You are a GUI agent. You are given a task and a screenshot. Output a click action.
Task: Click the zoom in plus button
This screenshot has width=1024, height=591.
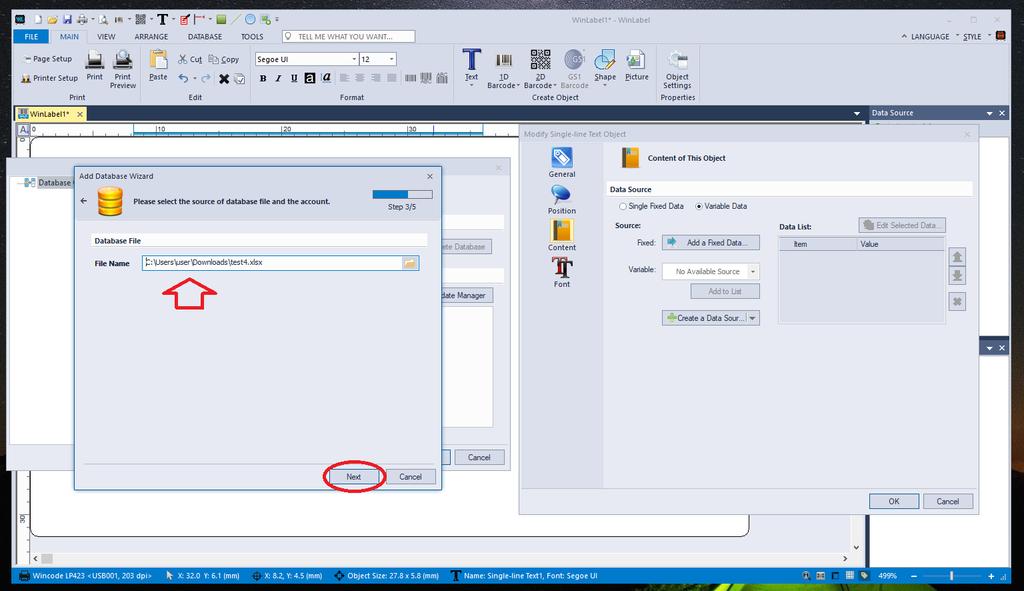point(991,576)
